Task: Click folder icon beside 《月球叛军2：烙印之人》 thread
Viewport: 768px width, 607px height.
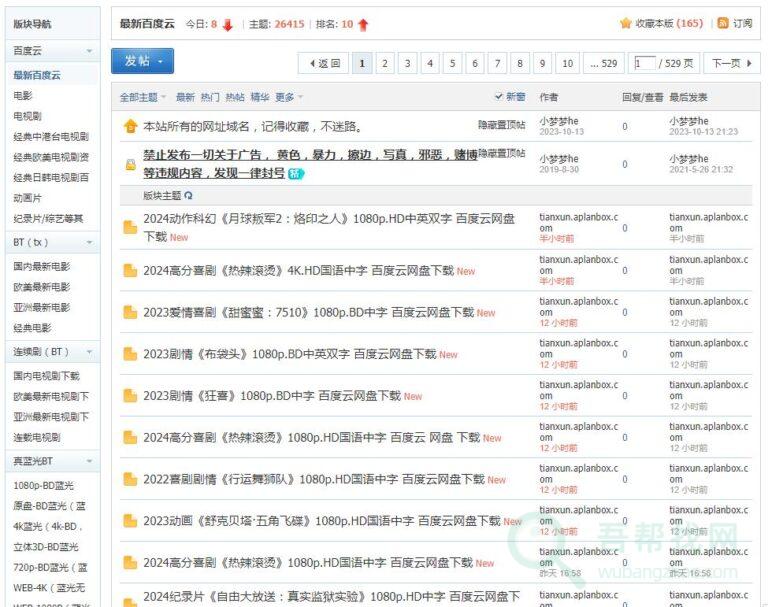Action: pyautogui.click(x=130, y=227)
